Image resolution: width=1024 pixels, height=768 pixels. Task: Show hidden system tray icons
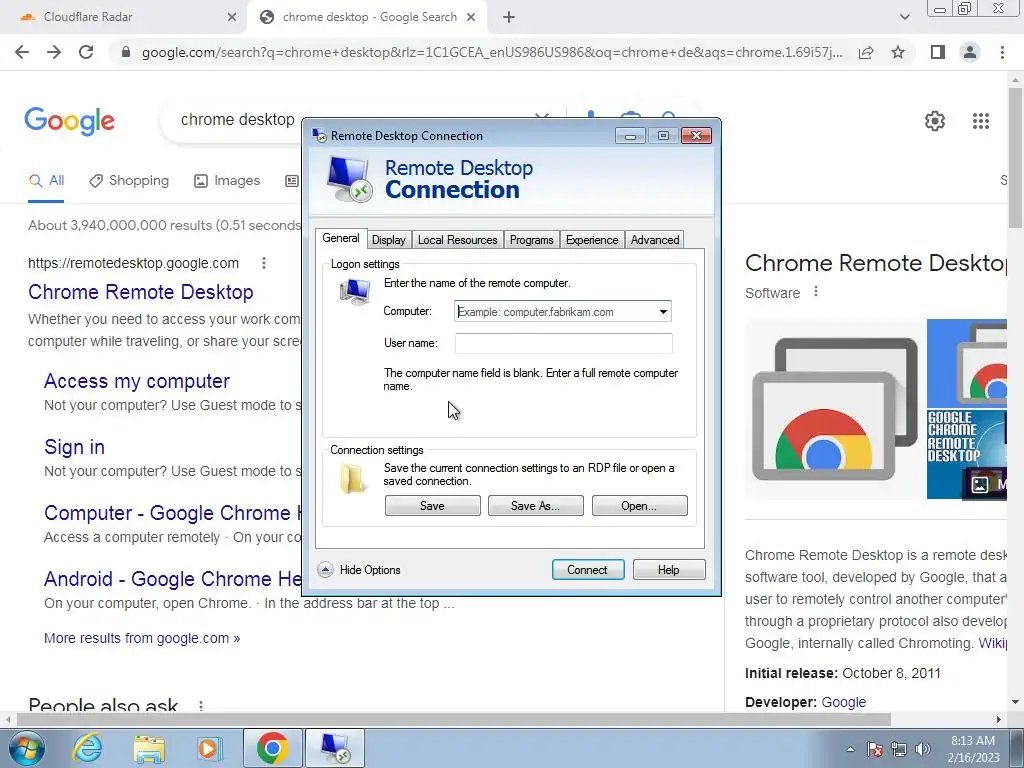point(850,749)
